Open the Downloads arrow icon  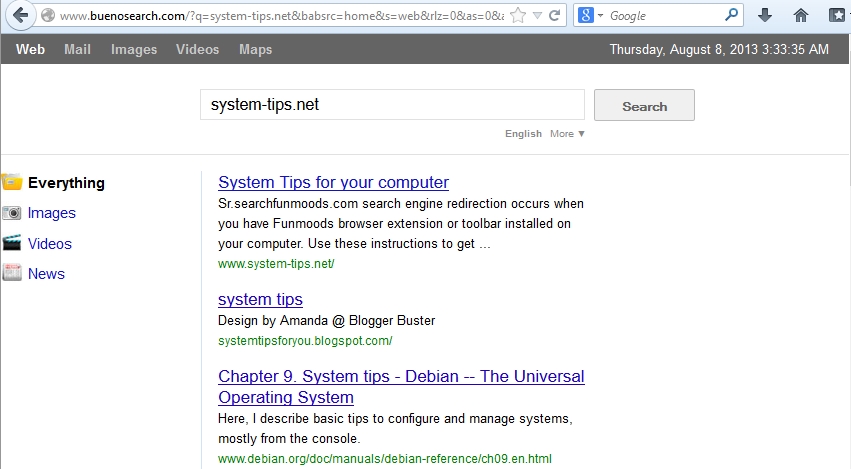pos(765,15)
